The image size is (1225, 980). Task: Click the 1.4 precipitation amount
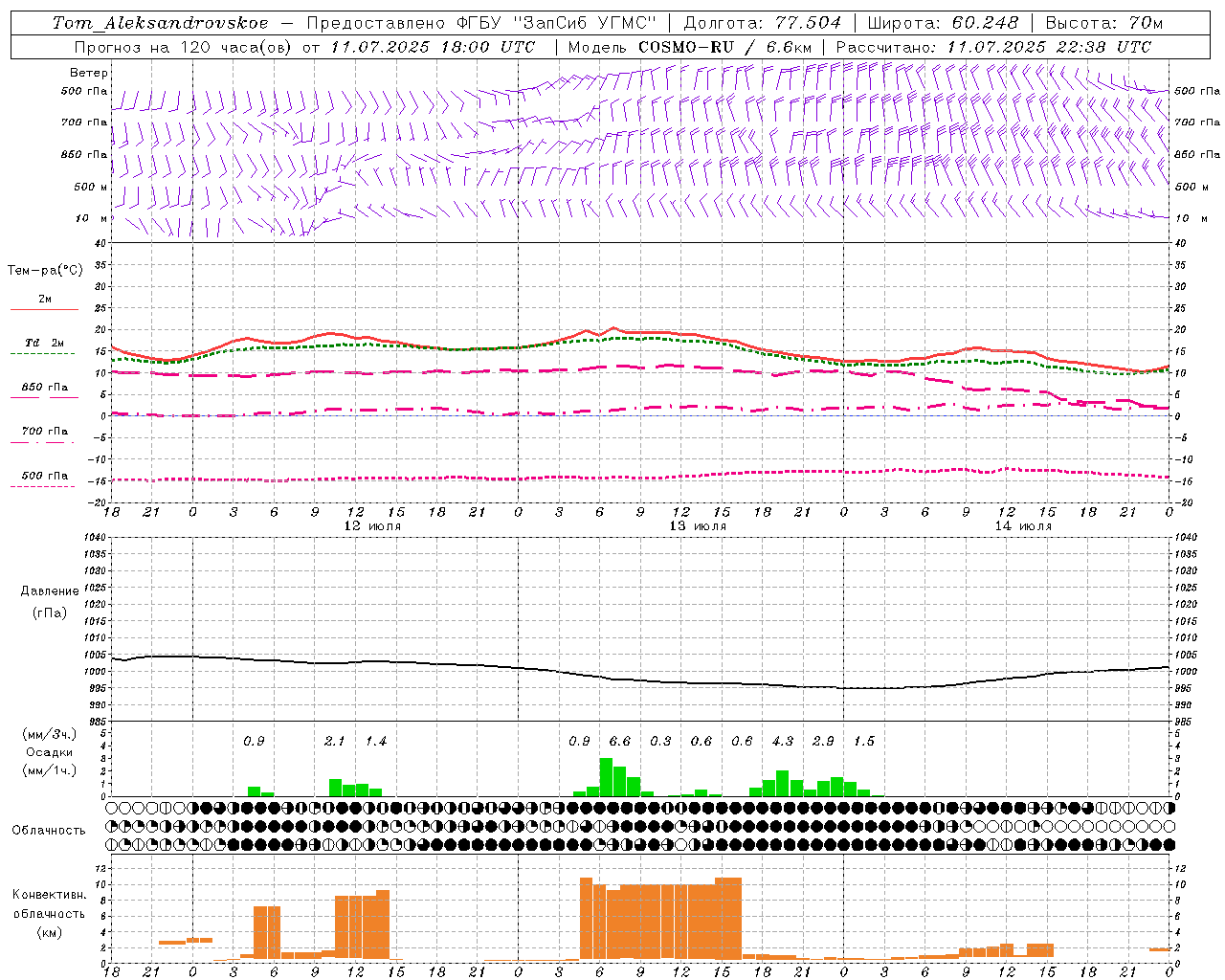(x=376, y=742)
